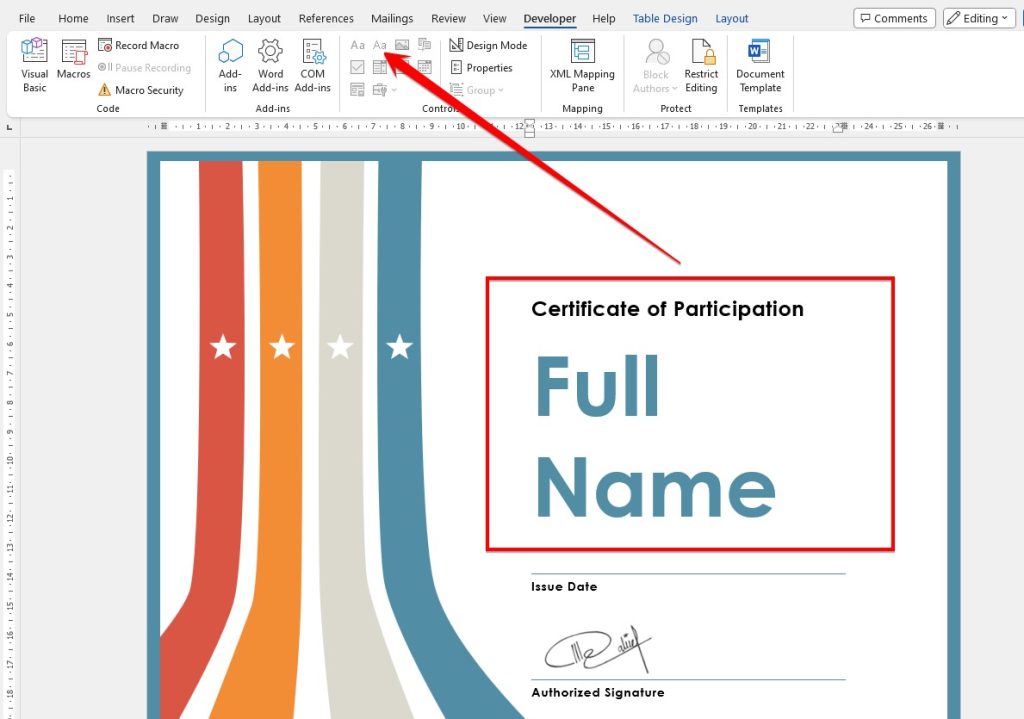Screen dimensions: 1024x719
Task: Insert Picture content control
Action: (402, 45)
